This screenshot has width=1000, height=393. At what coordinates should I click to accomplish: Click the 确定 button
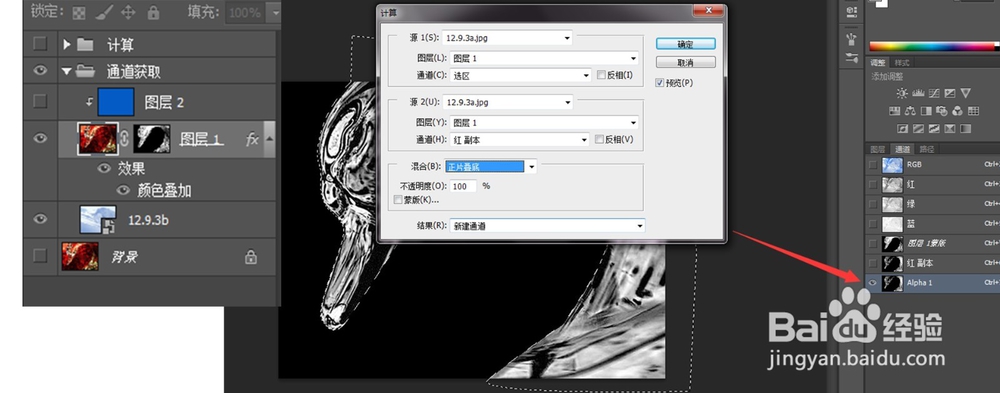tap(686, 44)
